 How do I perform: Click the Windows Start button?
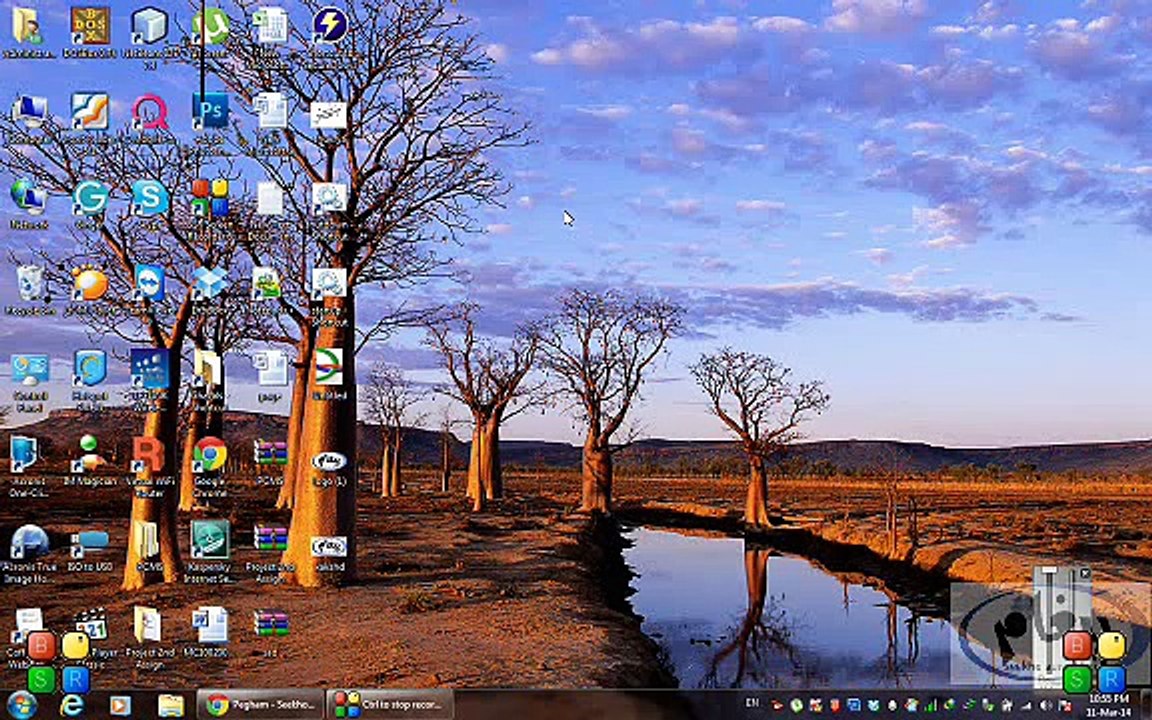[21, 705]
